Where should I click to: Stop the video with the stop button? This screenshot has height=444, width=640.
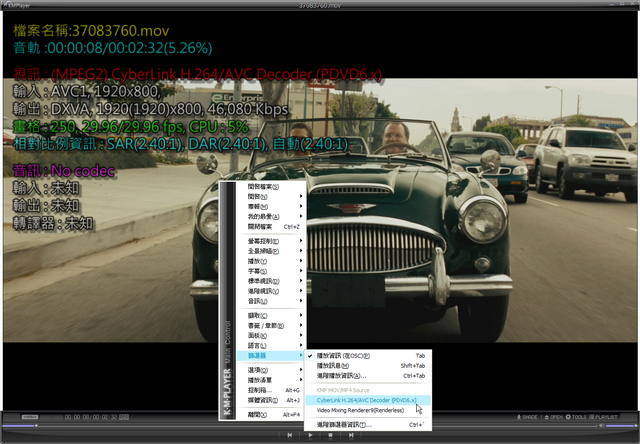(331, 435)
